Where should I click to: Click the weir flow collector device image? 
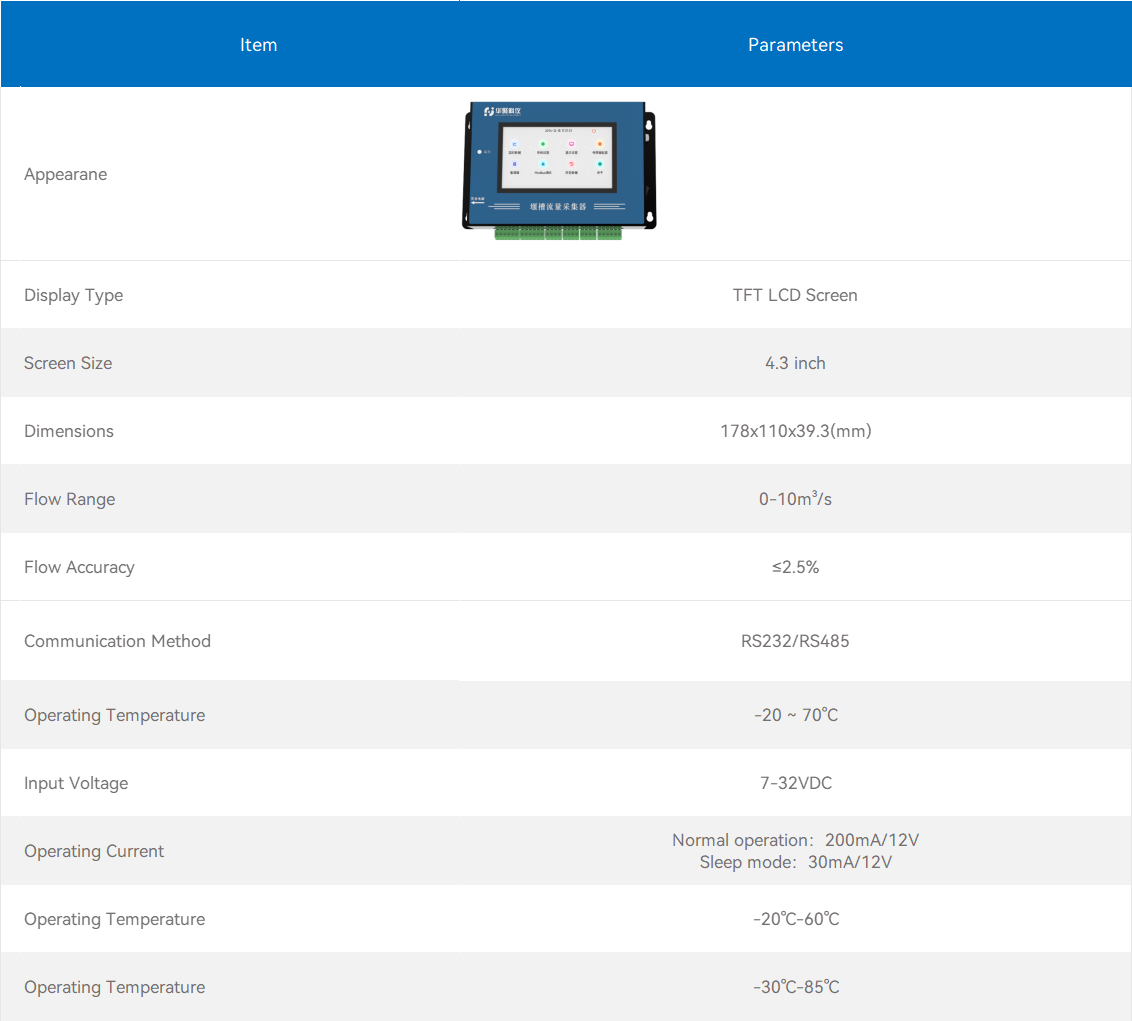(560, 170)
